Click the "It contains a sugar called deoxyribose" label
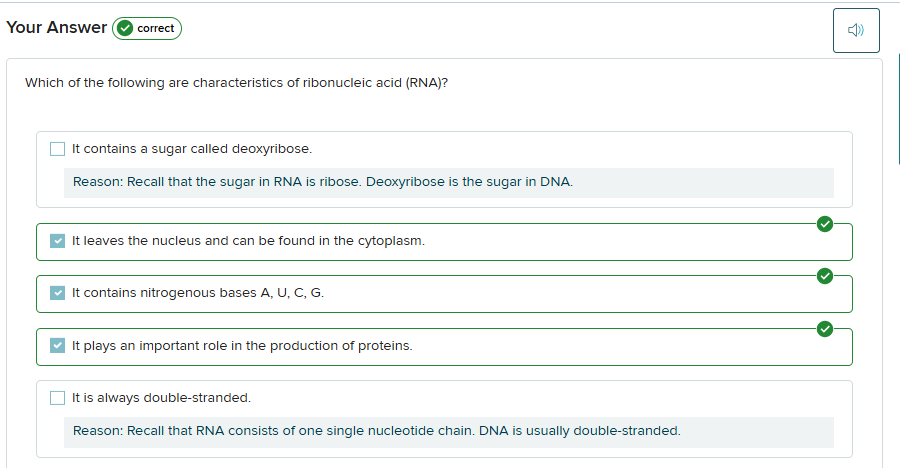This screenshot has height=468, width=900. pos(192,149)
